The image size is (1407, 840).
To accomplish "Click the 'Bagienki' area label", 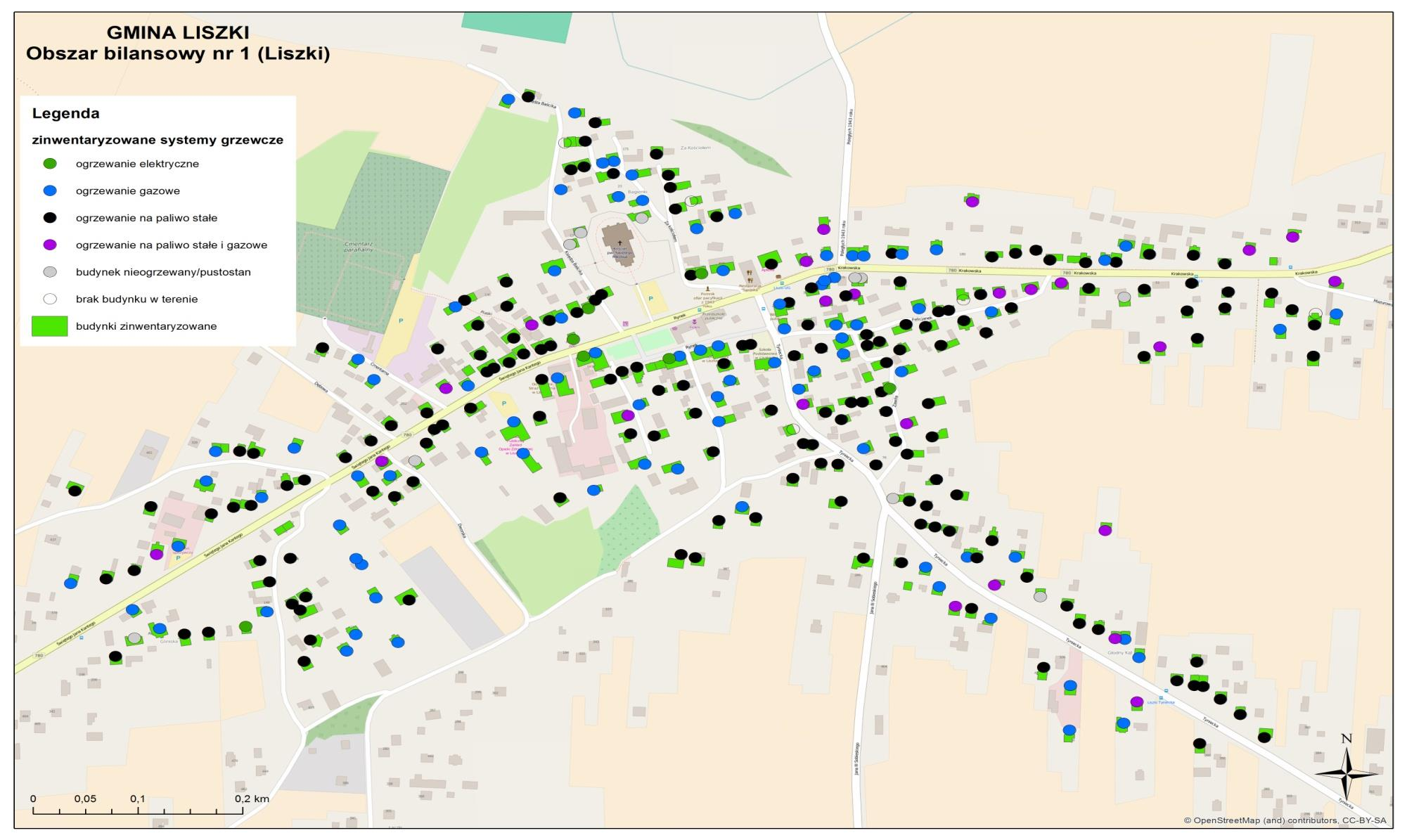I will [x=637, y=191].
